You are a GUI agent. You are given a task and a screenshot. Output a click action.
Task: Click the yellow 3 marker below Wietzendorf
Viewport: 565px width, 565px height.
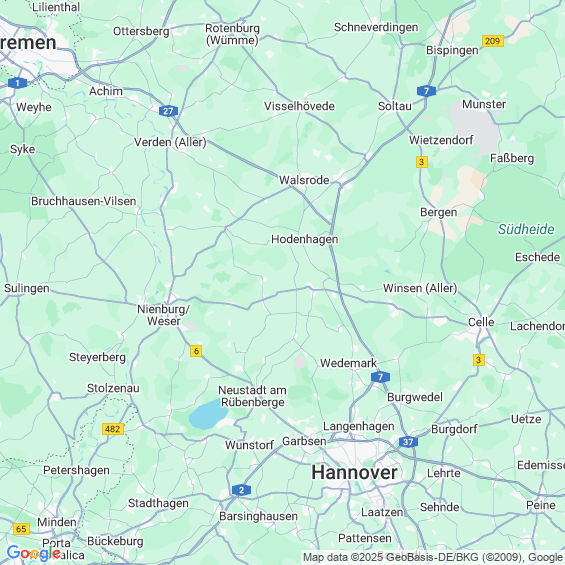[422, 162]
